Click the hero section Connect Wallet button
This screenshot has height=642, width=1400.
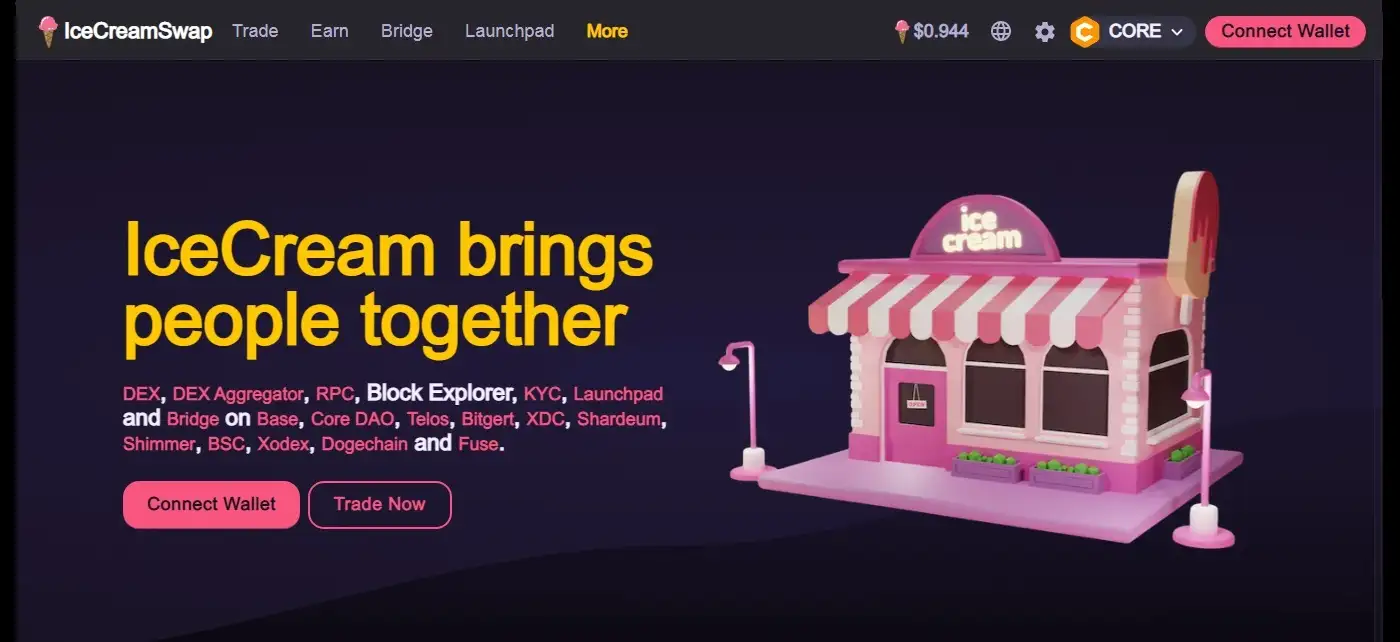pyautogui.click(x=211, y=504)
